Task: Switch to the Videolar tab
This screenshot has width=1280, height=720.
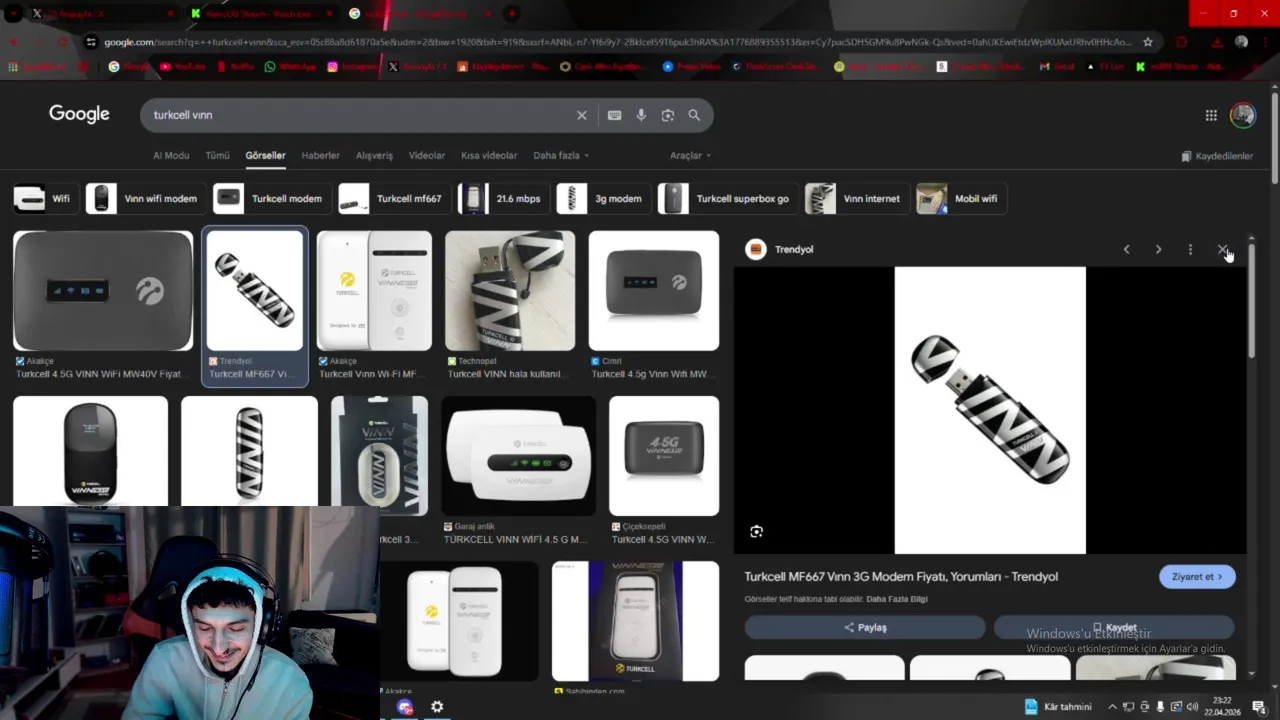Action: tap(427, 155)
